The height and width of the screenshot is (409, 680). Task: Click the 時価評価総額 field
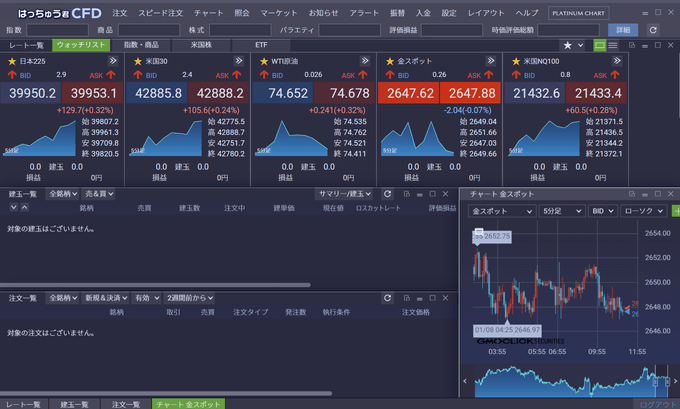click(x=569, y=30)
